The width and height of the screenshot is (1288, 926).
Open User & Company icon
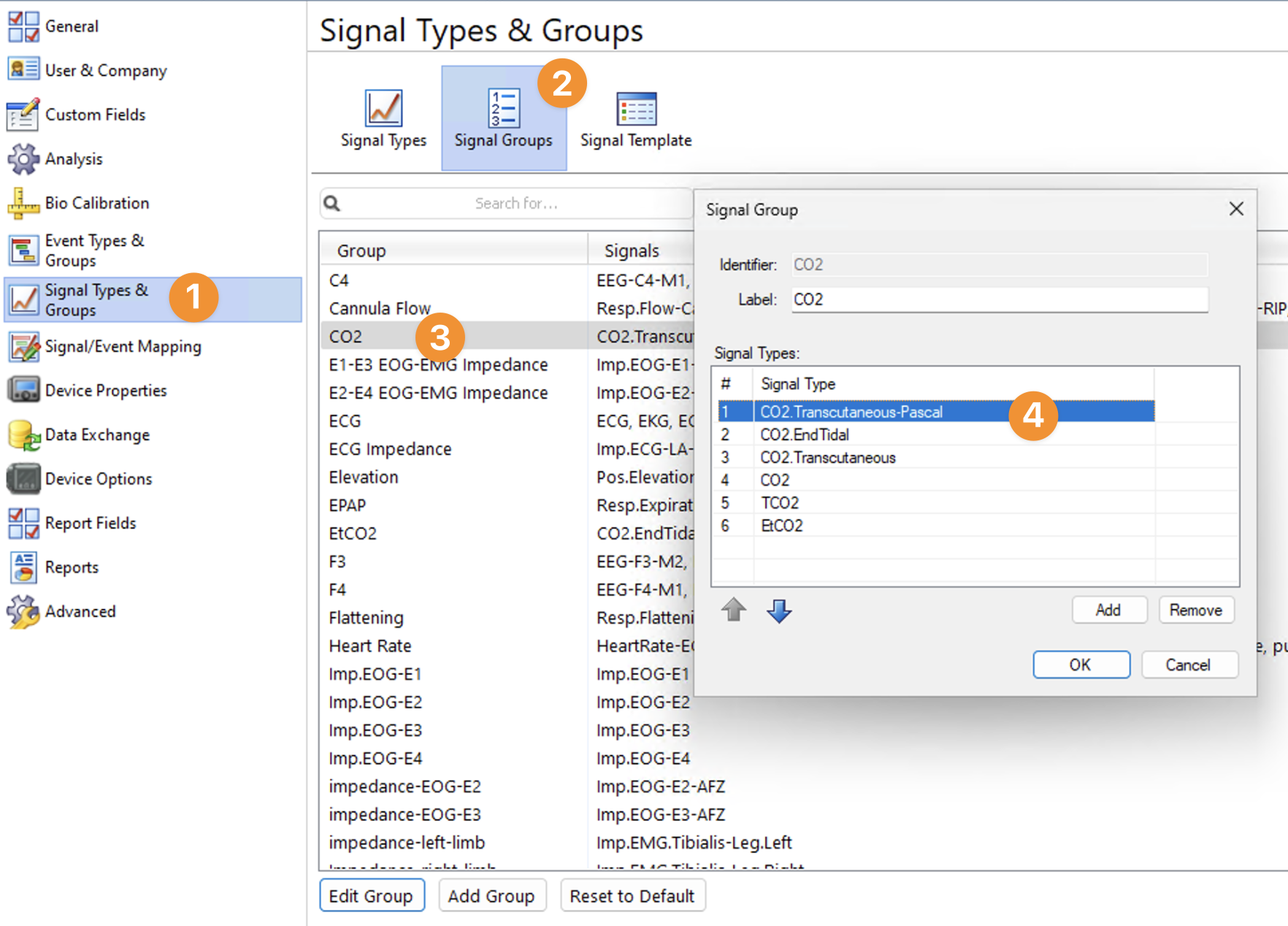[x=23, y=69]
